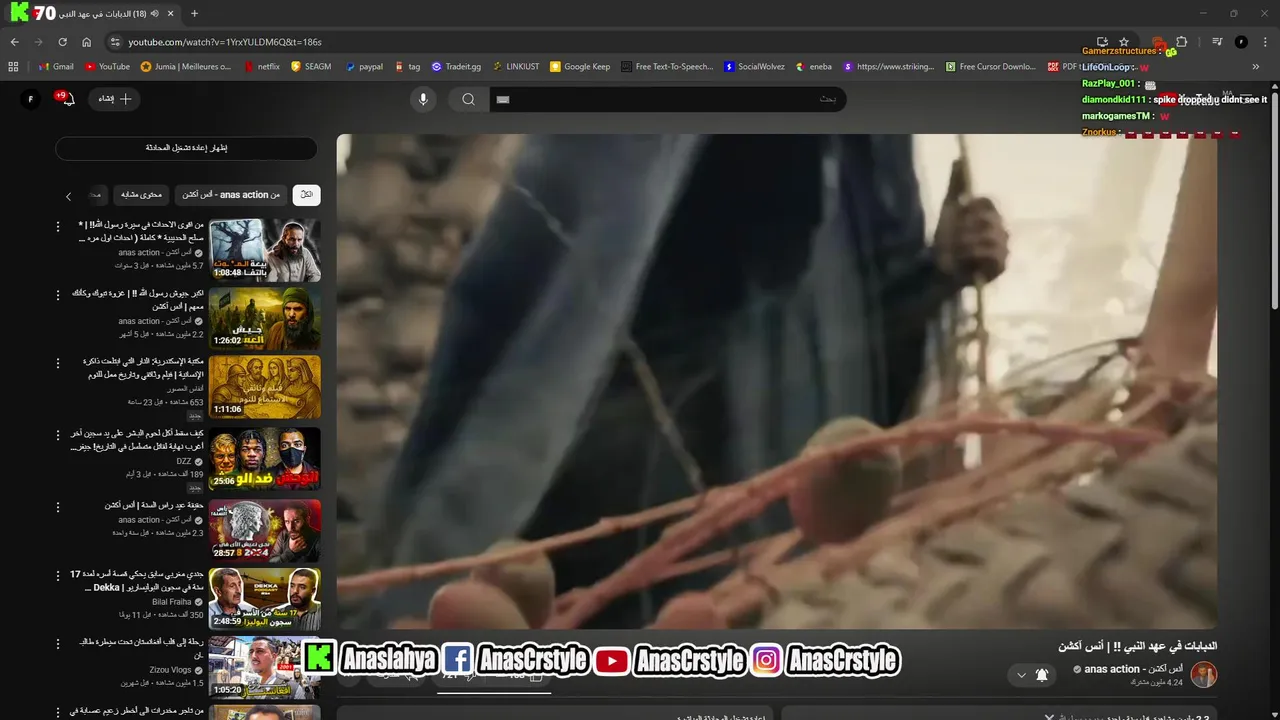This screenshot has height=720, width=1280.
Task: Open options menu for the 1:08:48 video
Action: coord(57,227)
